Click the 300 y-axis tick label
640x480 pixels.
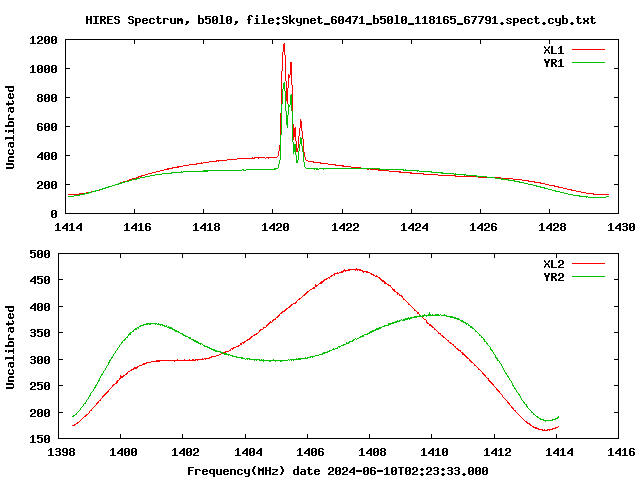pos(40,360)
